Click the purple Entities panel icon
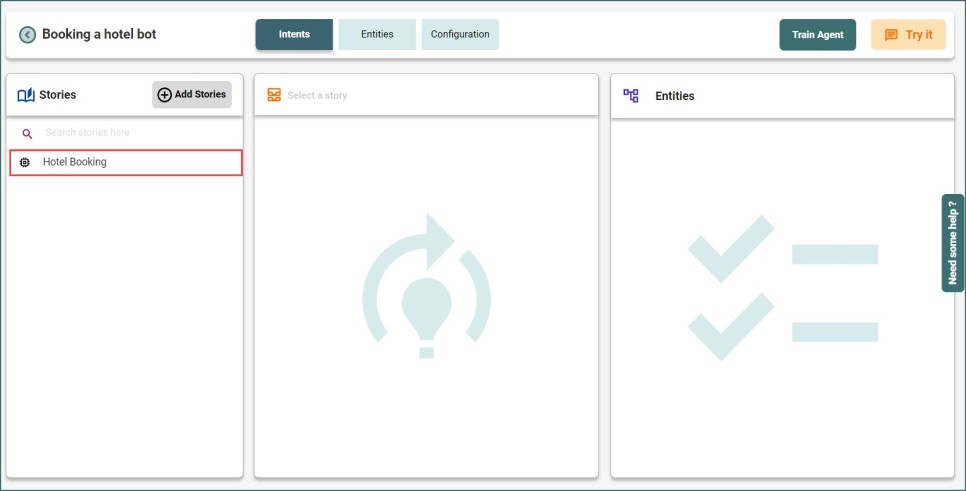The image size is (966, 491). 631,95
